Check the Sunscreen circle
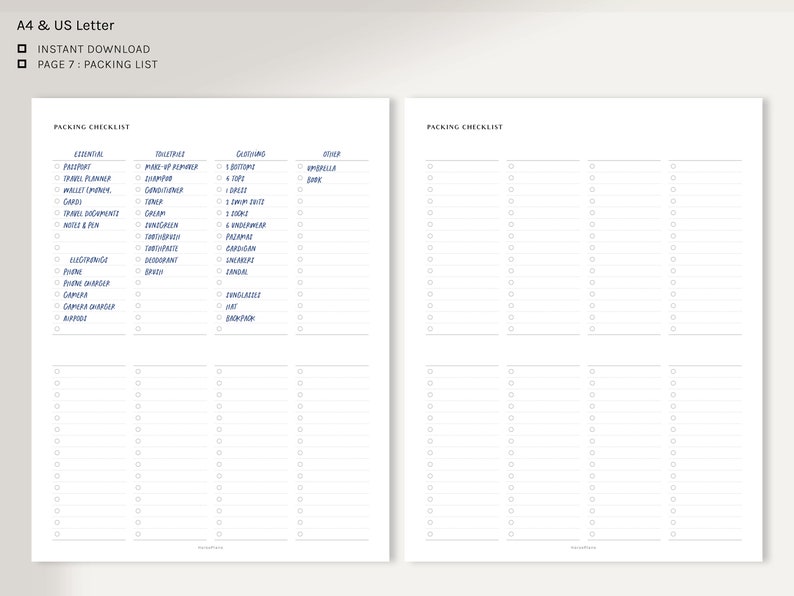 138,224
